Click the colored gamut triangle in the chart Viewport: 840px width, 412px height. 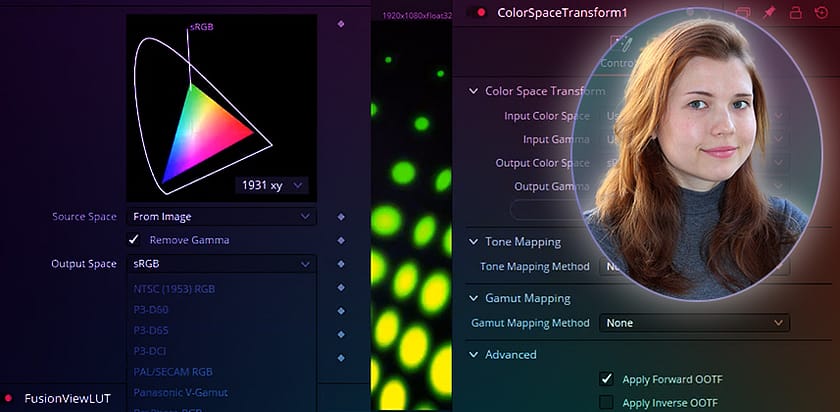click(x=204, y=132)
